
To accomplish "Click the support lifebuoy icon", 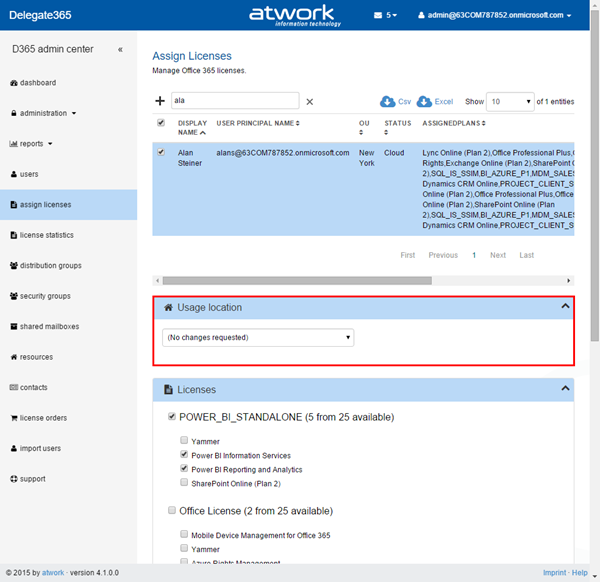I will pyautogui.click(x=14, y=479).
